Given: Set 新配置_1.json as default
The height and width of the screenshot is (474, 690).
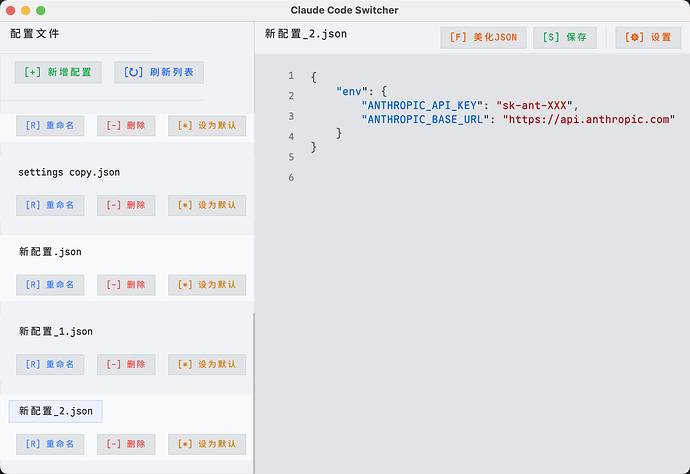Looking at the screenshot, I should [x=207, y=364].
